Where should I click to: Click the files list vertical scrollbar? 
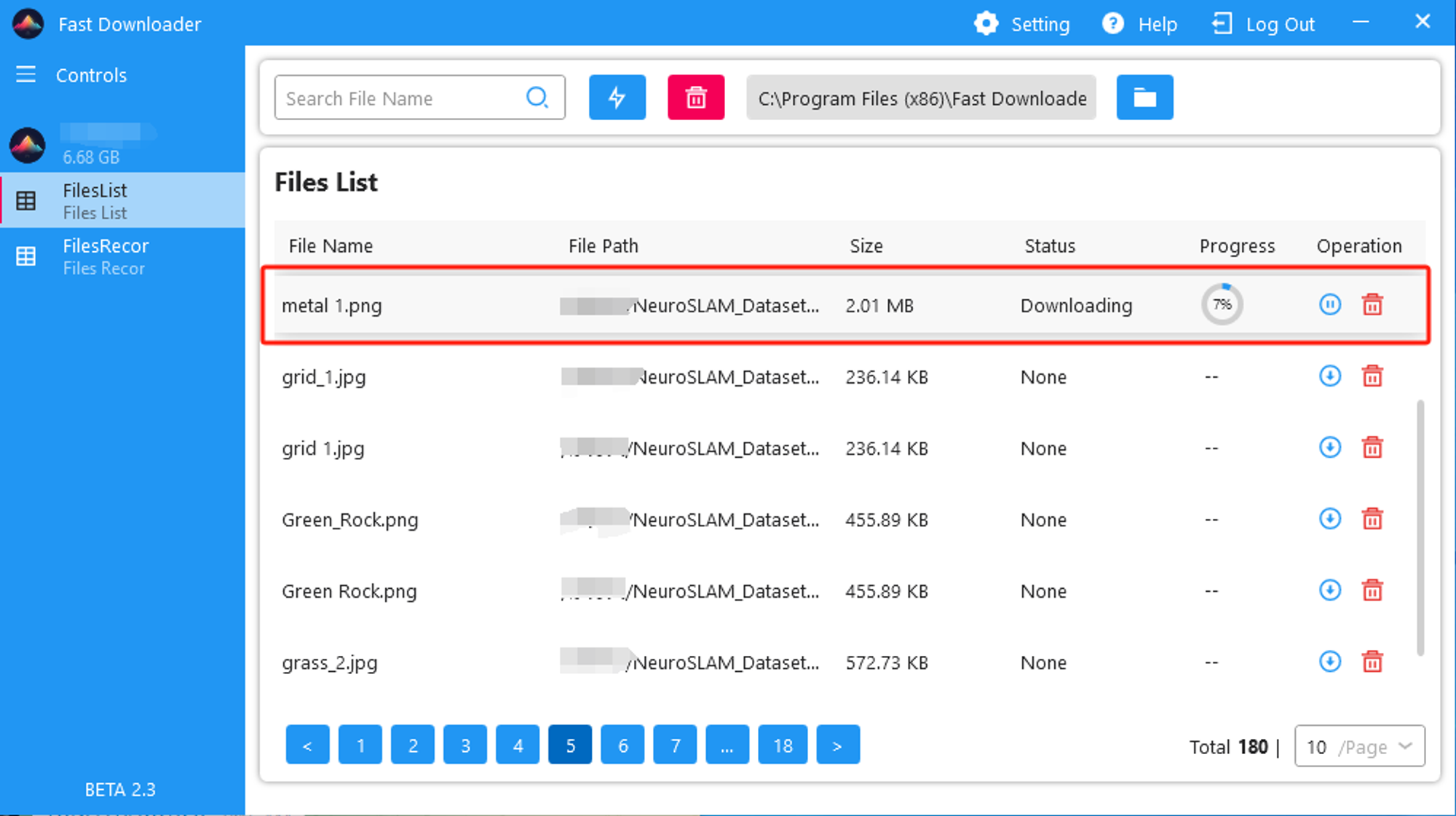click(1420, 527)
